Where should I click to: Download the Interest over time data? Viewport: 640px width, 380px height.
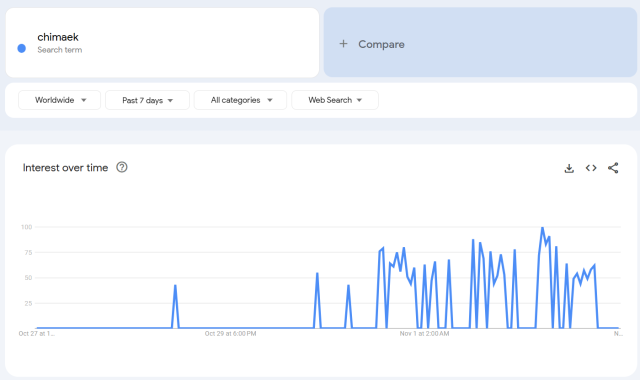(x=569, y=168)
